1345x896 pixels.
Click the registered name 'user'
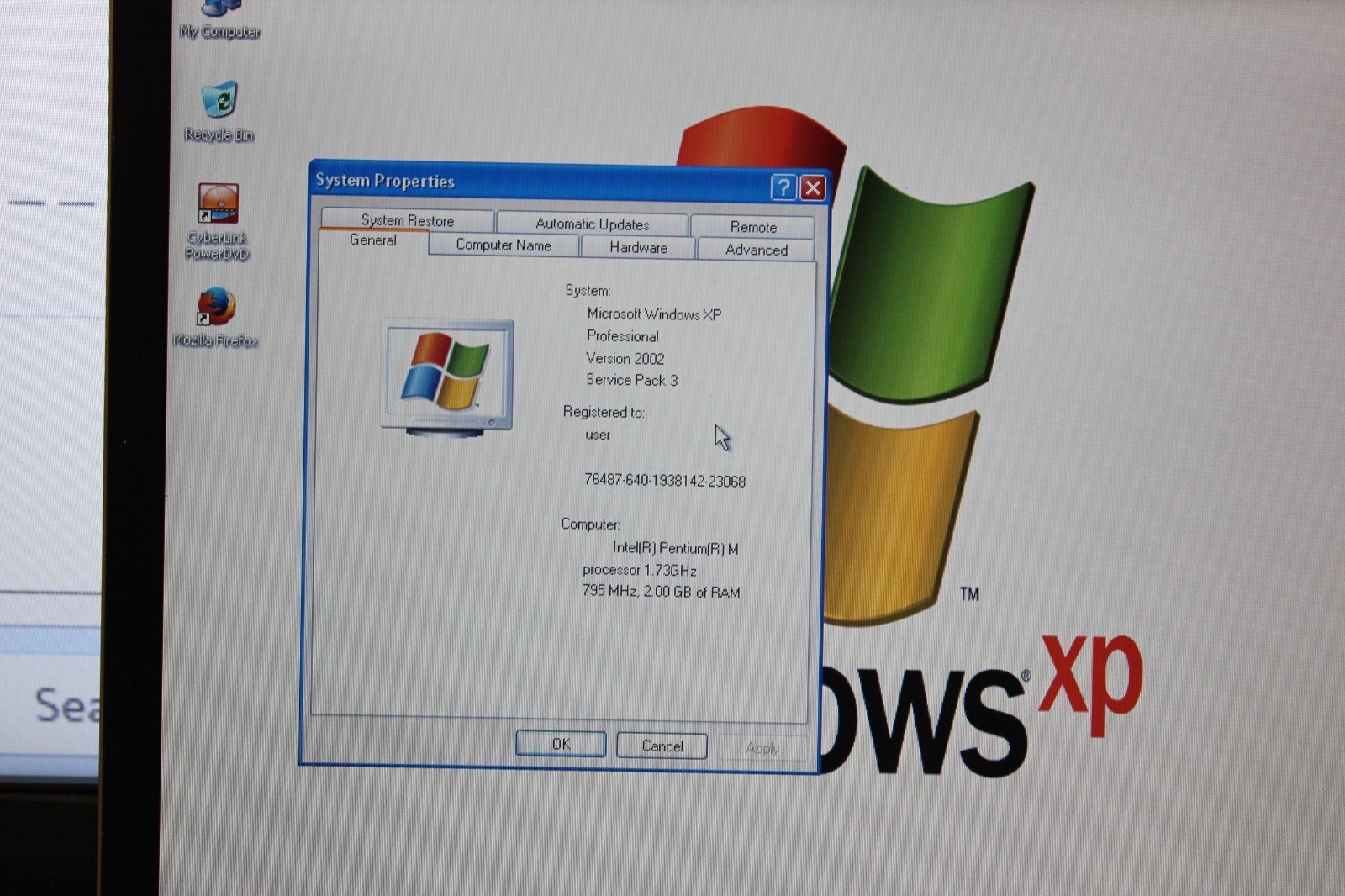coord(598,435)
